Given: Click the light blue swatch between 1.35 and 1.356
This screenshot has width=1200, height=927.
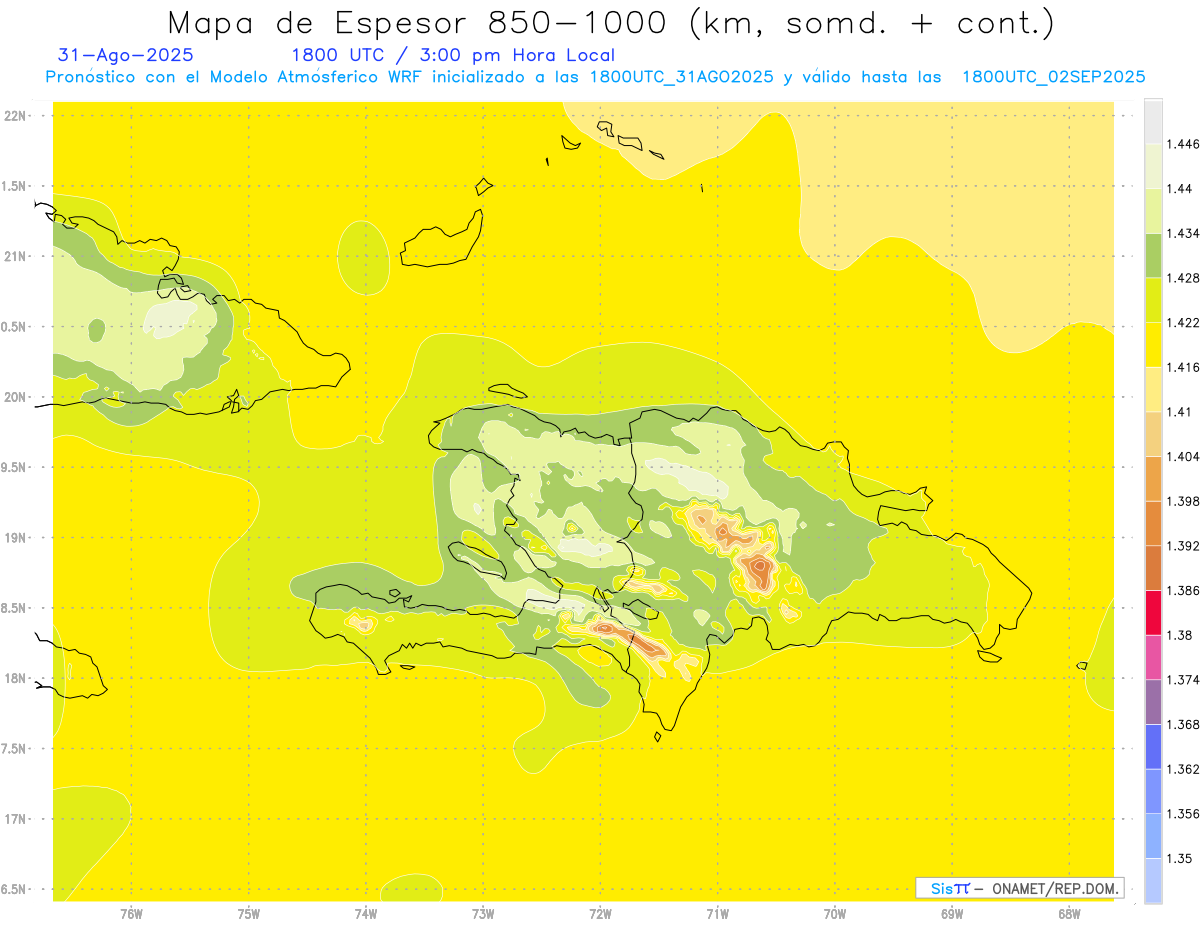Looking at the screenshot, I should pos(1153,836).
